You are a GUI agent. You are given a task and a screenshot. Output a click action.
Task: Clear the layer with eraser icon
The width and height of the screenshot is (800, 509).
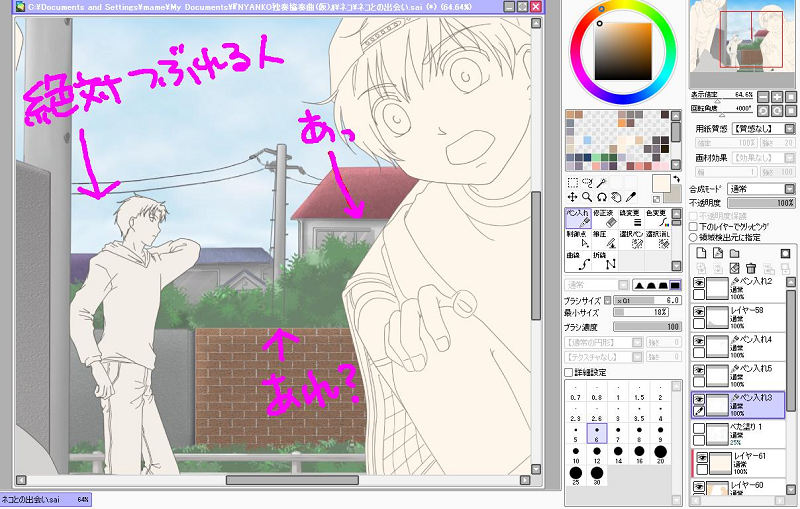(x=734, y=268)
